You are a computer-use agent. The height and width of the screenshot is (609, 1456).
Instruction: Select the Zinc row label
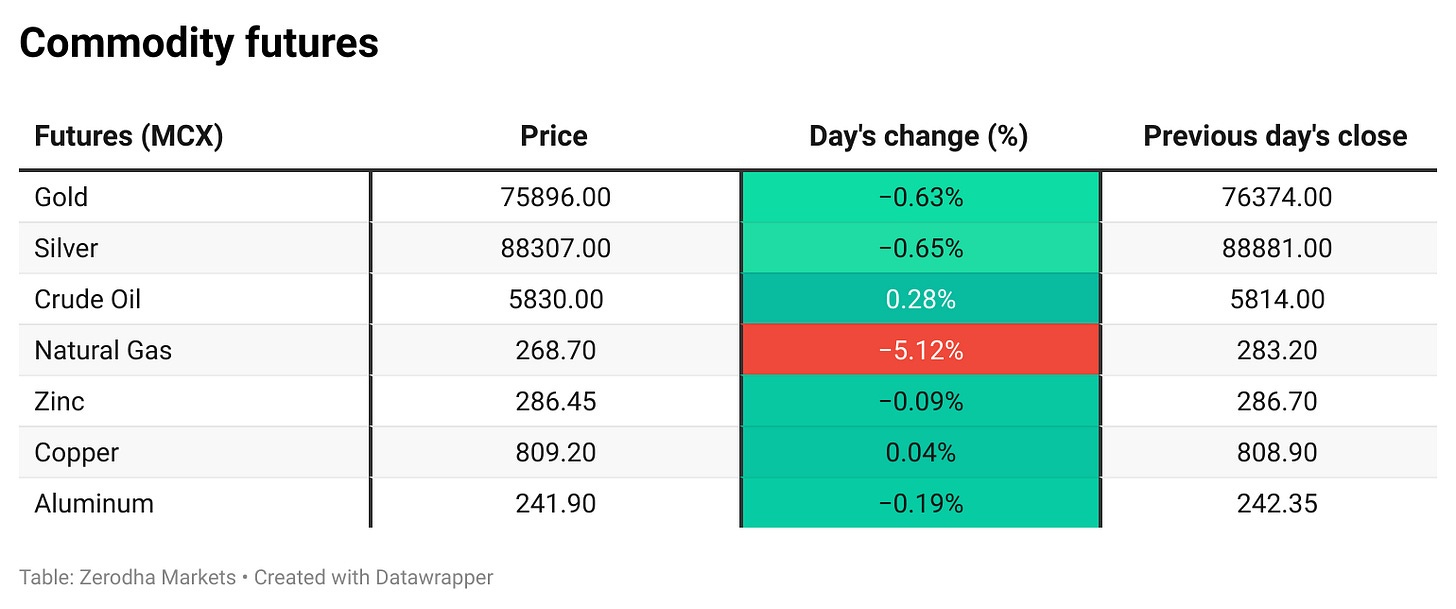[59, 401]
